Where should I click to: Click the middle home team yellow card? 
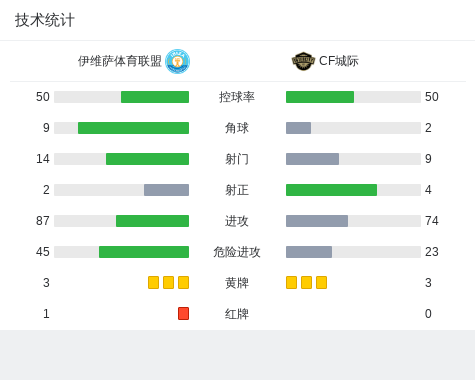pyautogui.click(x=168, y=282)
